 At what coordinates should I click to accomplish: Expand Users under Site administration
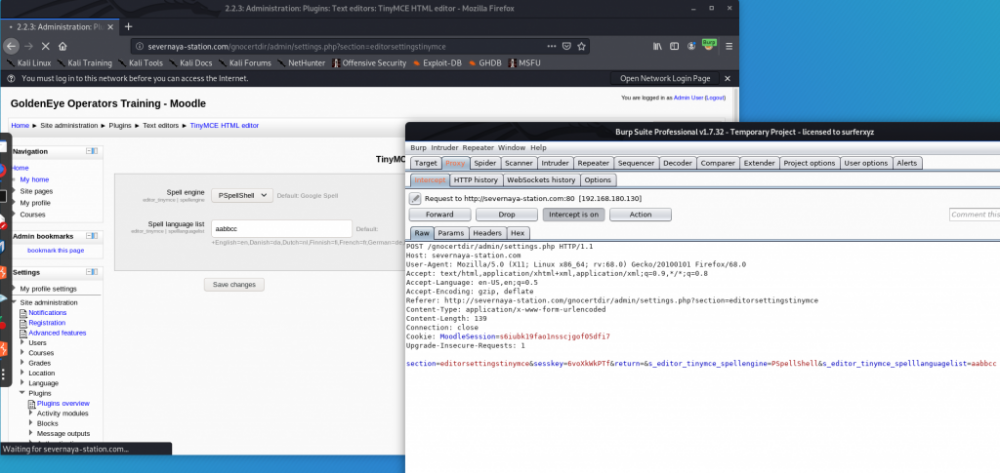(24, 342)
